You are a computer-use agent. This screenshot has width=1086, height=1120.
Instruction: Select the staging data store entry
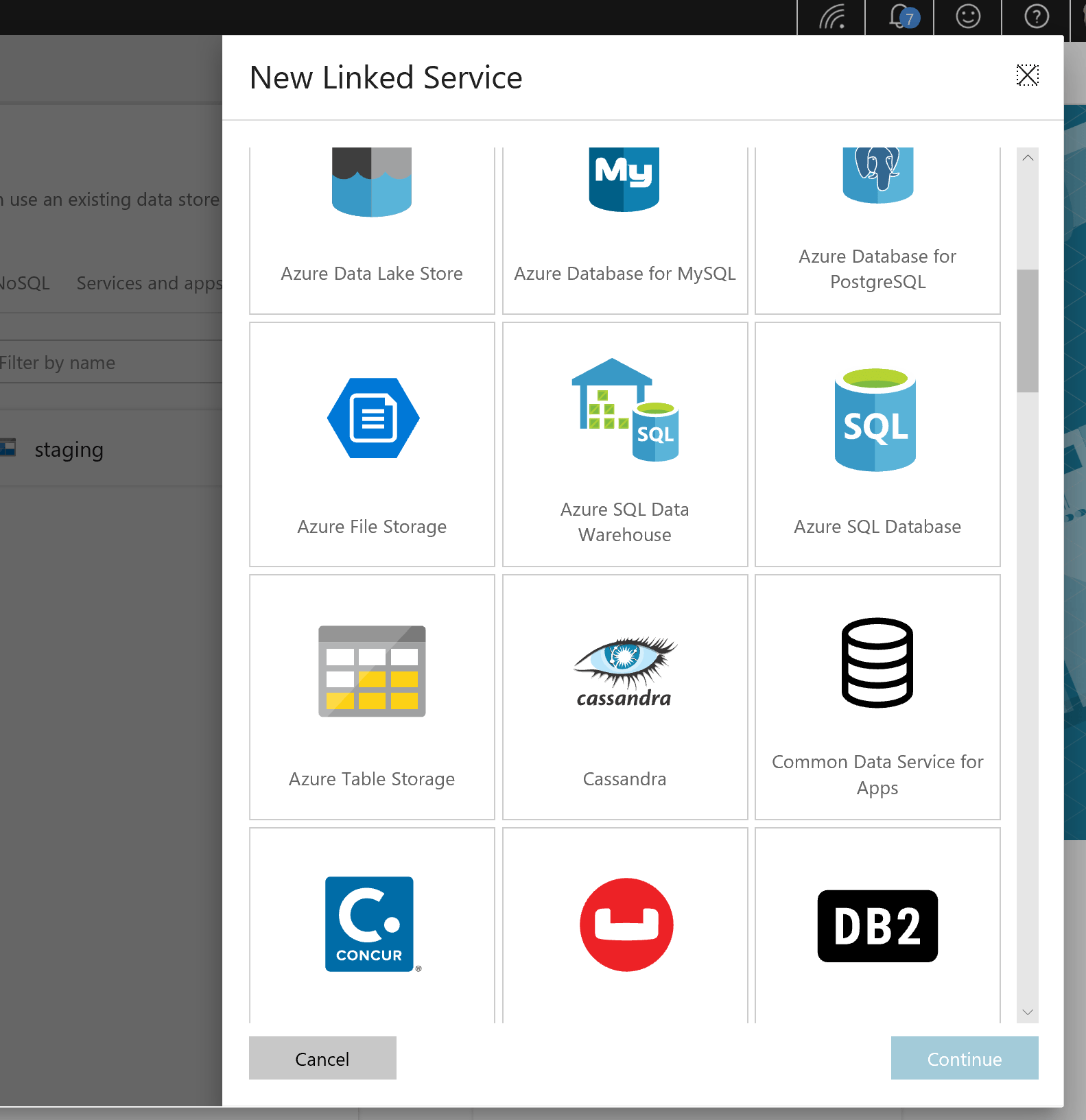pyautogui.click(x=111, y=449)
